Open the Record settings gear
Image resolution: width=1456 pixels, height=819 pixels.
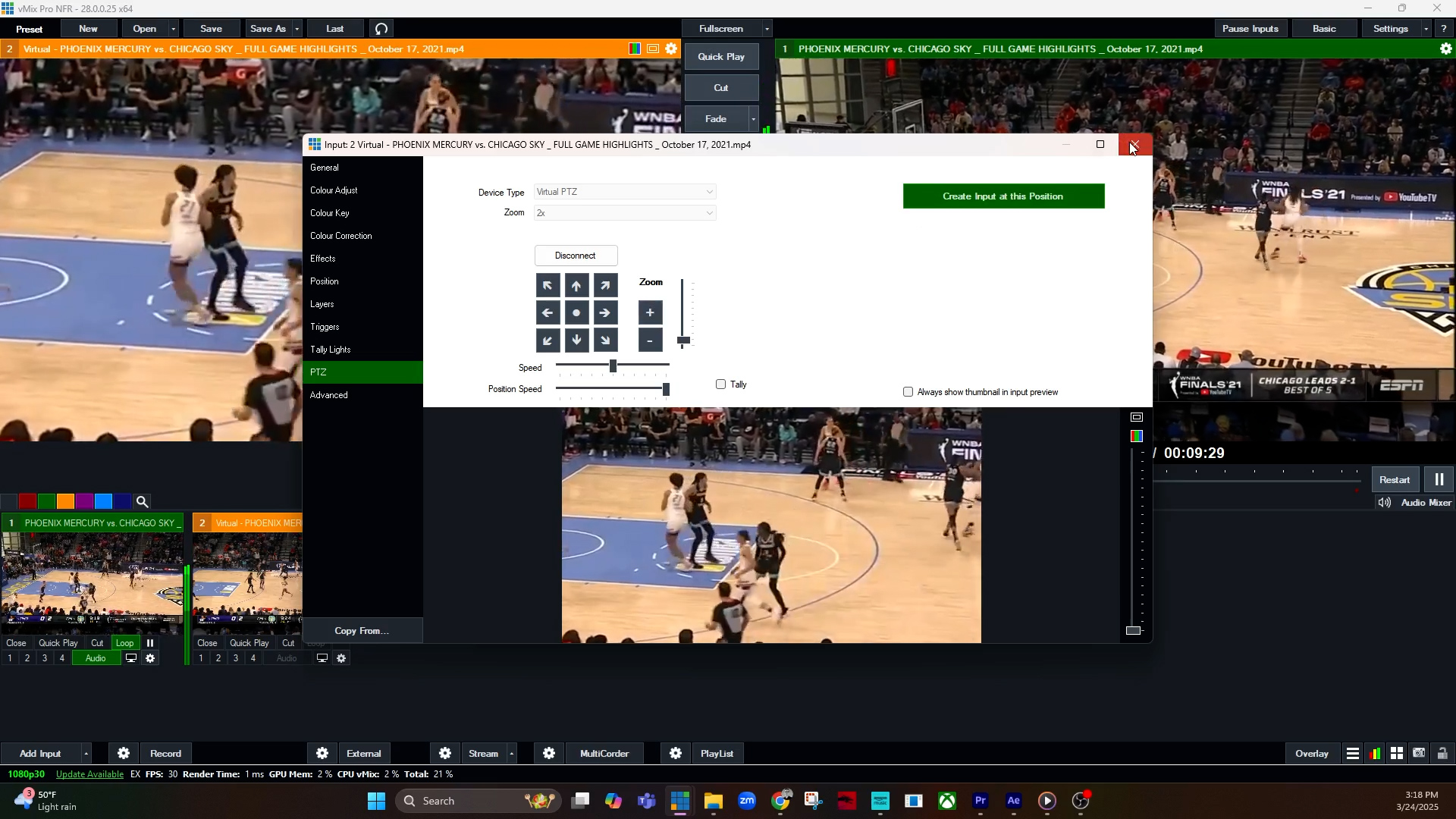[x=124, y=753]
